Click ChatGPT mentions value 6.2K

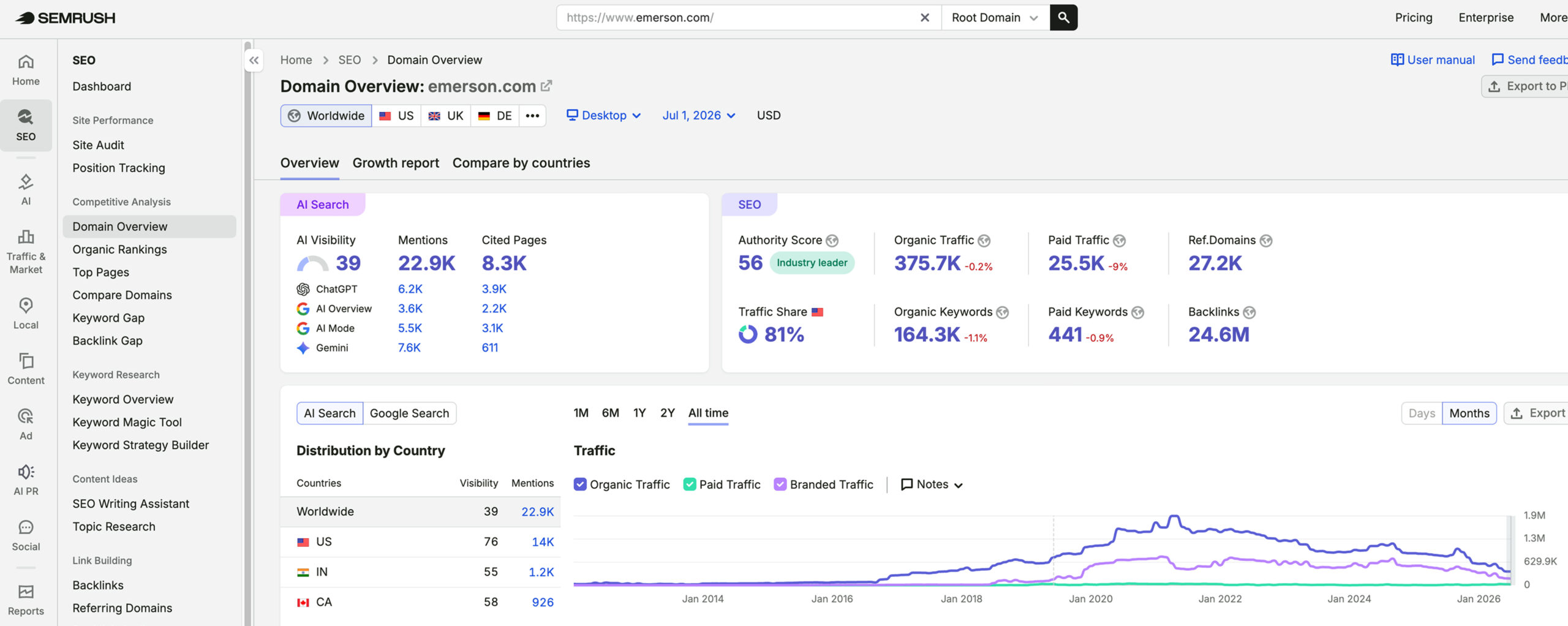coord(410,289)
